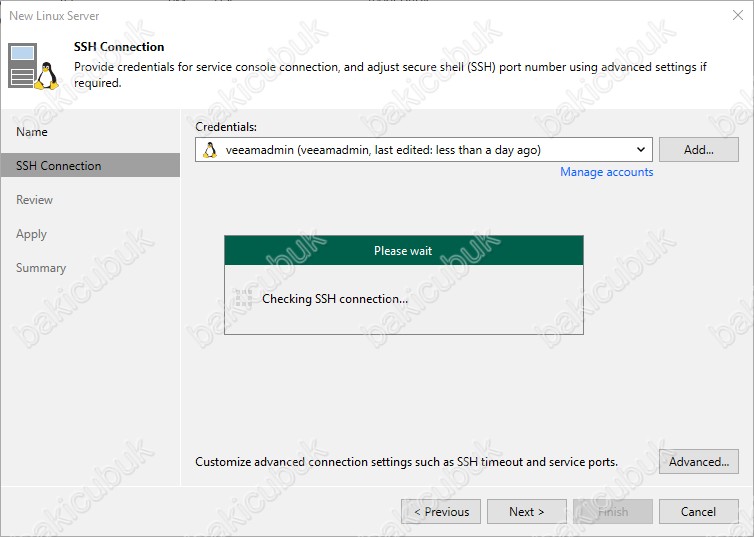The width and height of the screenshot is (754, 537).
Task: Click the Linux server penguin header icon
Action: (x=33, y=66)
